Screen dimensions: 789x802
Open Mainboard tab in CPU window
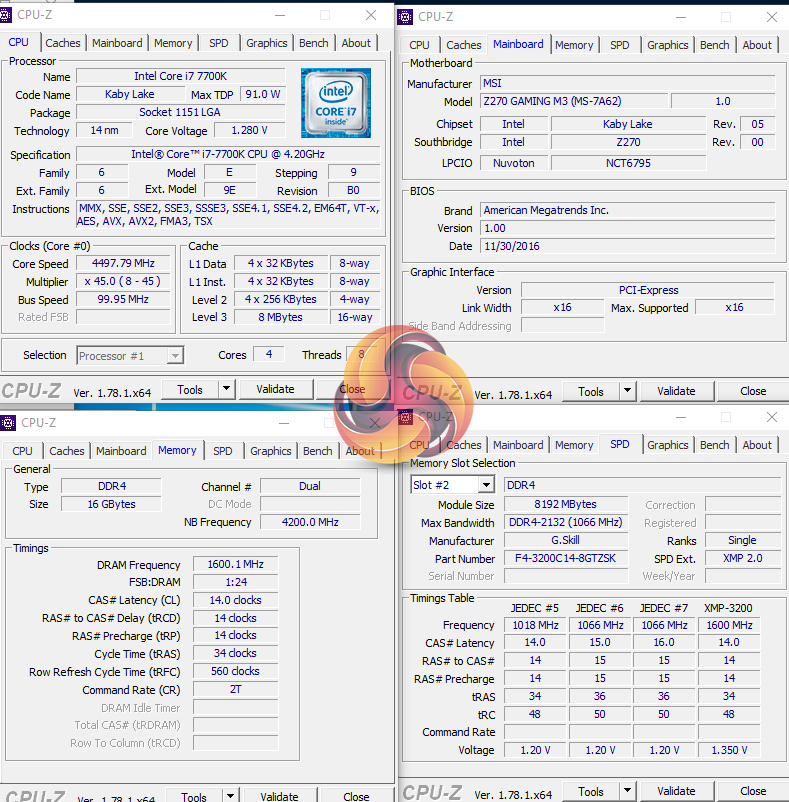pos(117,43)
